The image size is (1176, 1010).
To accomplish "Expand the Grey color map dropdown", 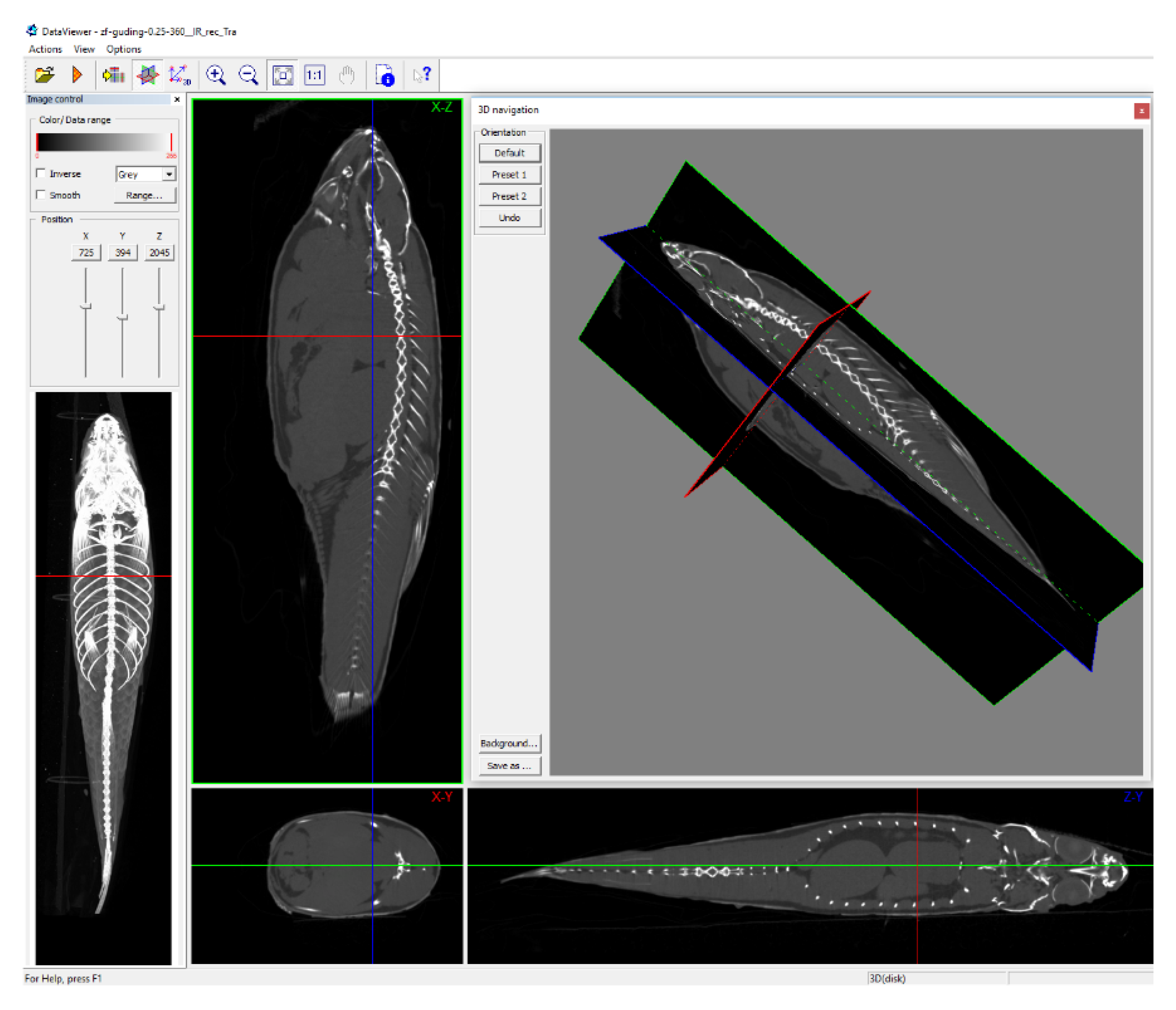I will click(x=169, y=174).
